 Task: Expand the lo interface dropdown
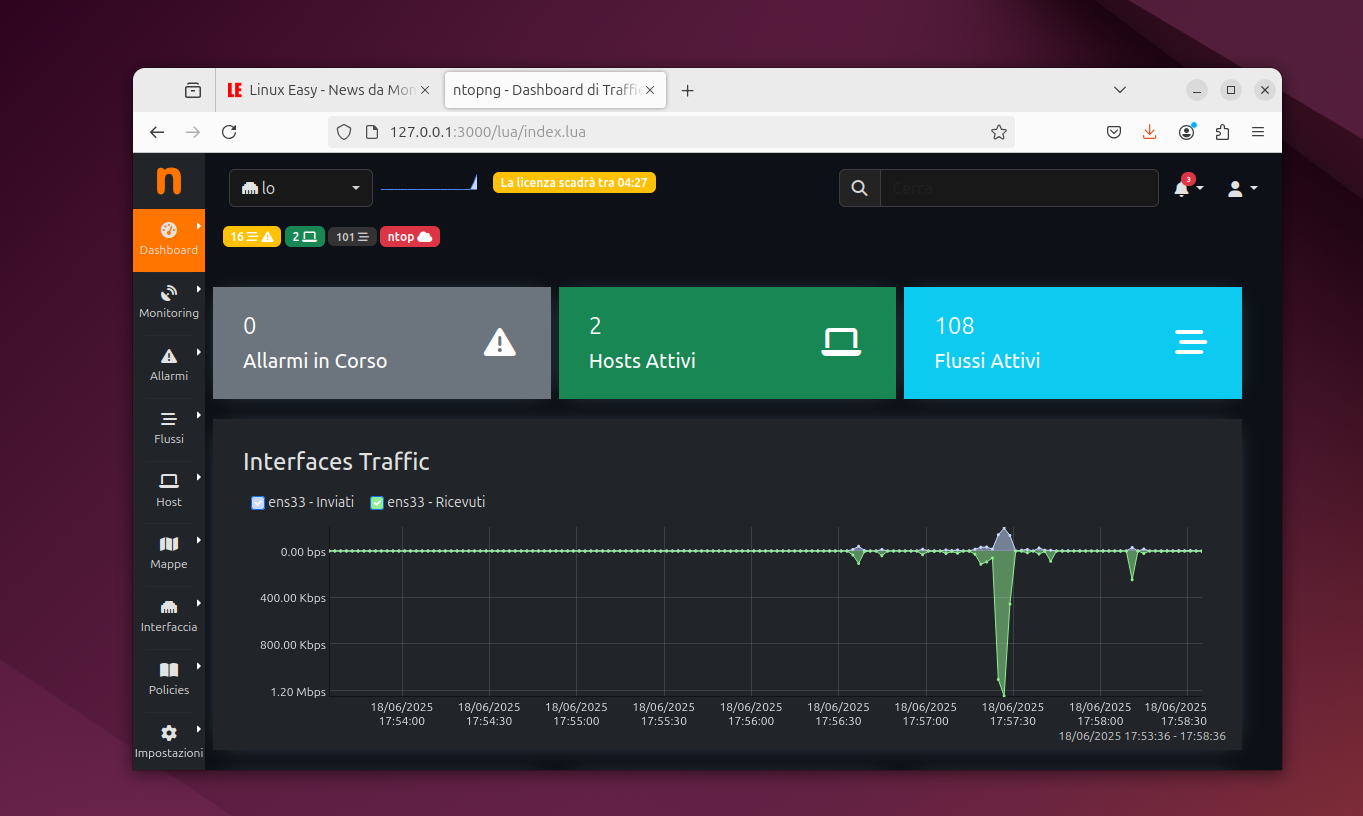coord(301,188)
